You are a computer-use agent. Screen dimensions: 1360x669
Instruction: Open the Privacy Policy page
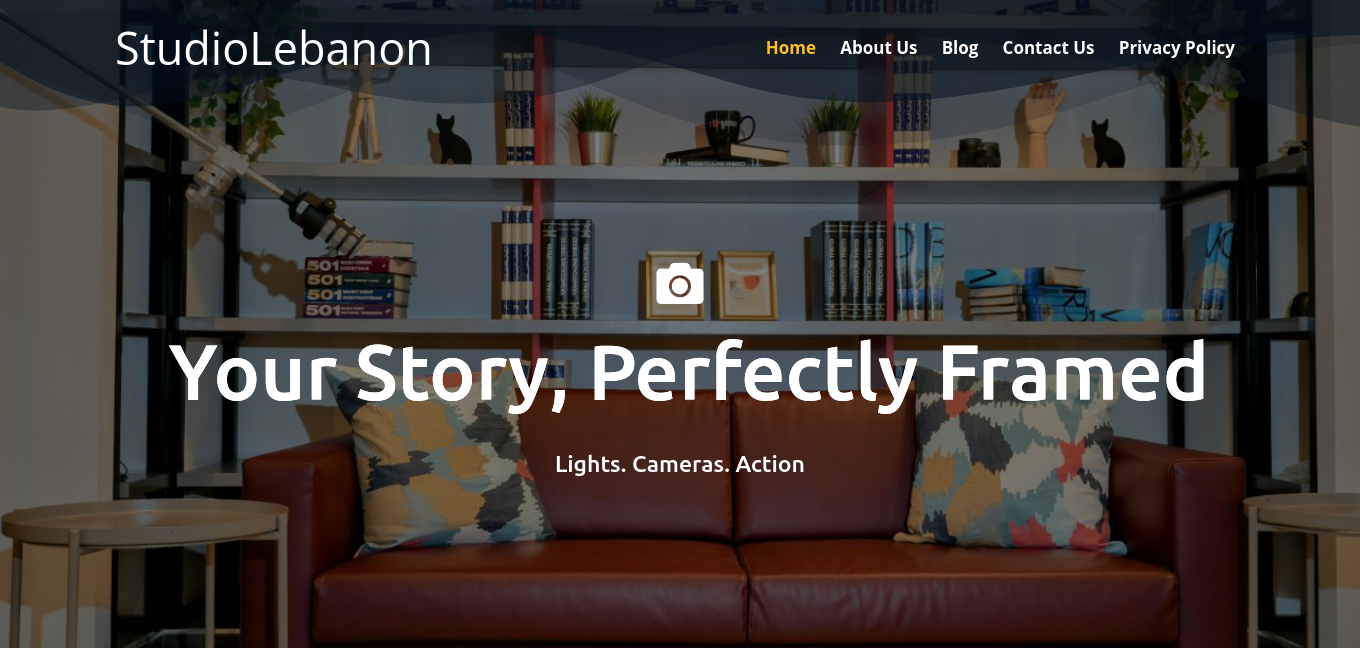[1176, 47]
